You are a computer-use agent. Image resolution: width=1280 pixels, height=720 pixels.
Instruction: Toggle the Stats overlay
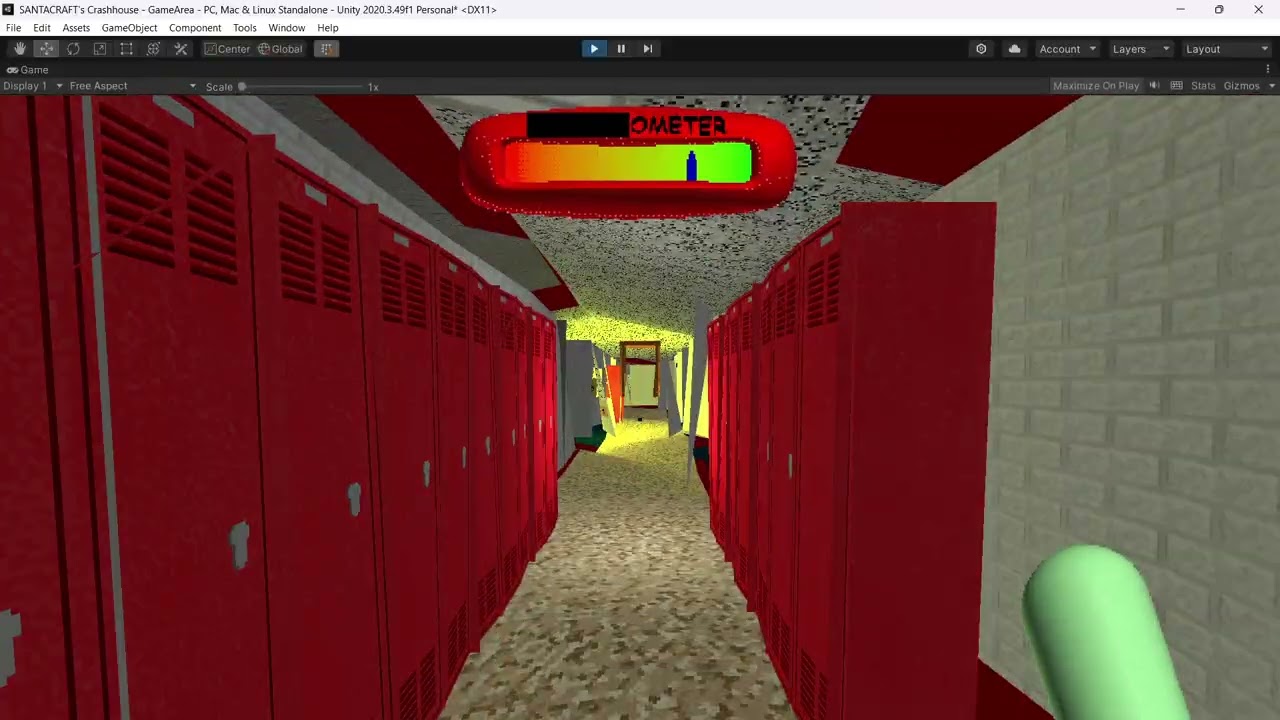point(1203,86)
